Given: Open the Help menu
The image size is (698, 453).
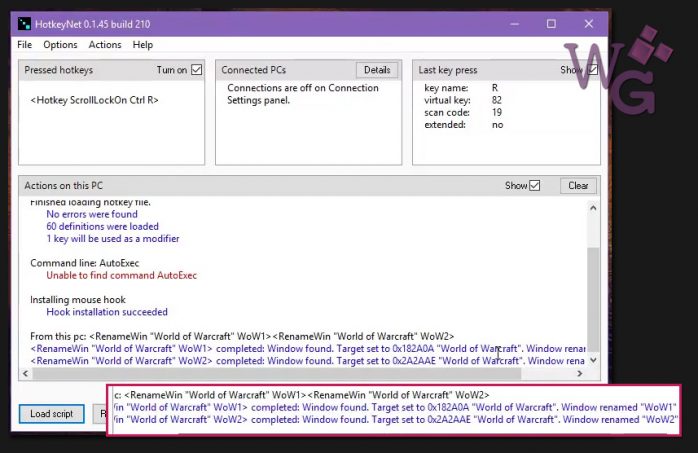Looking at the screenshot, I should pos(143,45).
